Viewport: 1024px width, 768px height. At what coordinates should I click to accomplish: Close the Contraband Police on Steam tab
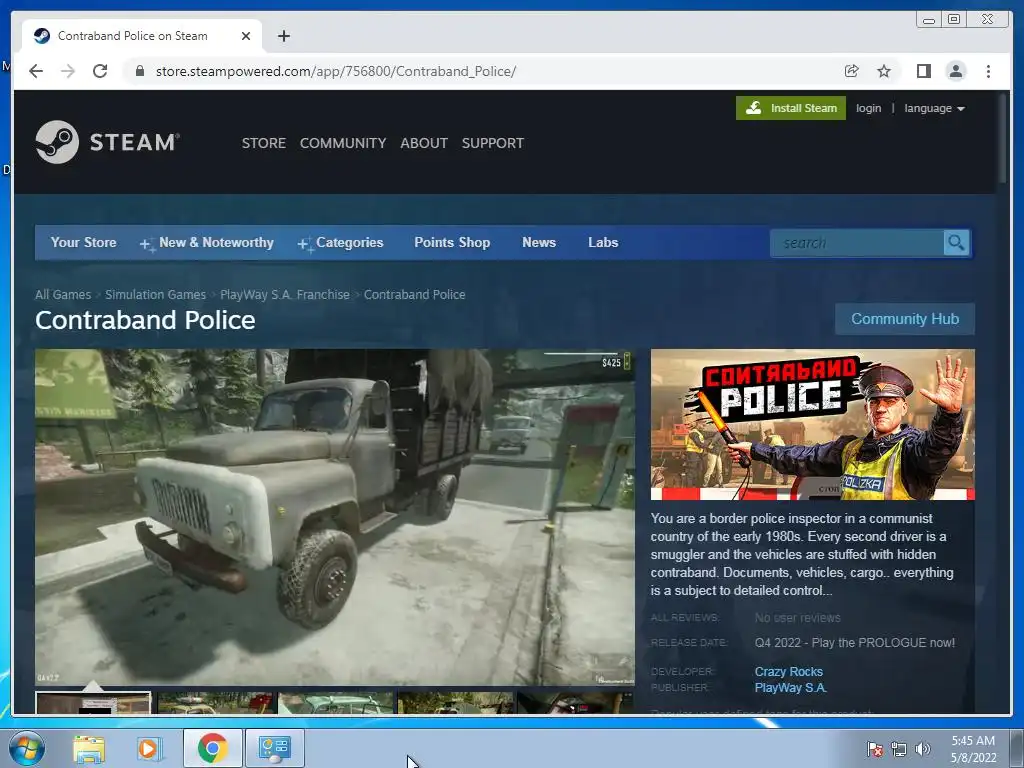click(x=246, y=36)
